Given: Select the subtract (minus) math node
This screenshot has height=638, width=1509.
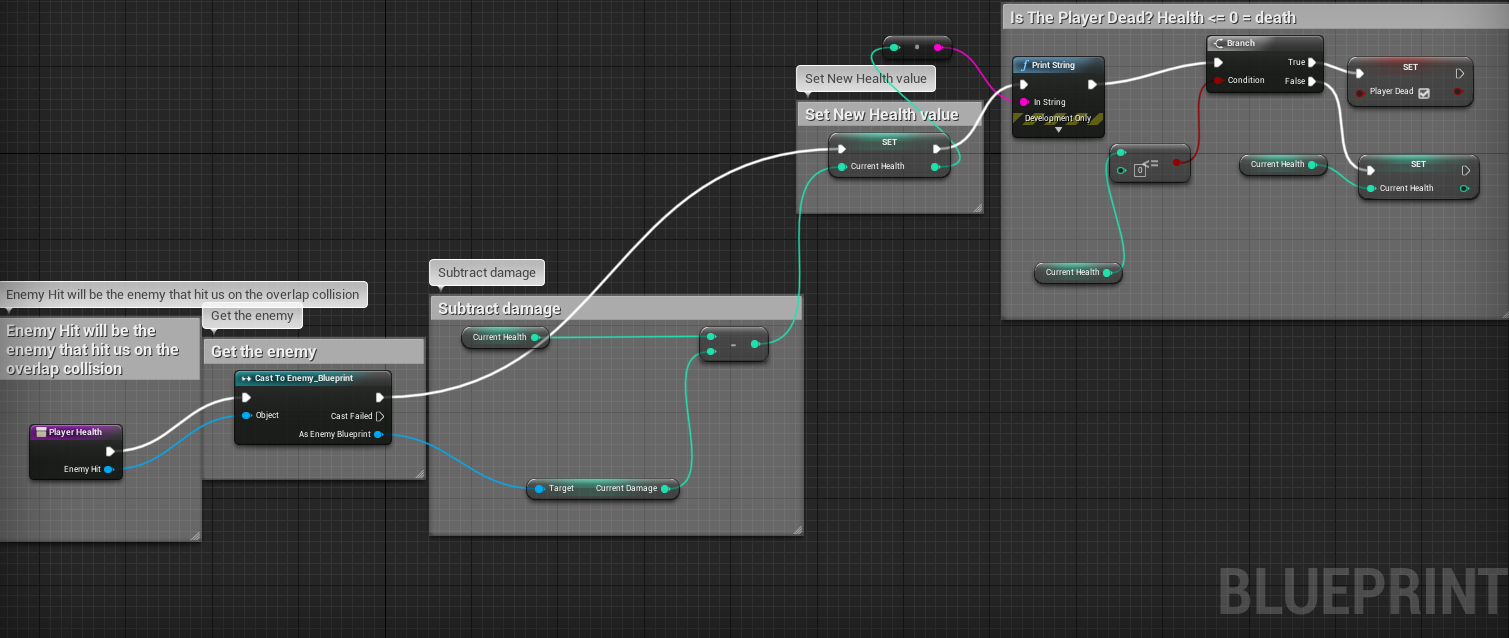Looking at the screenshot, I should 734,344.
